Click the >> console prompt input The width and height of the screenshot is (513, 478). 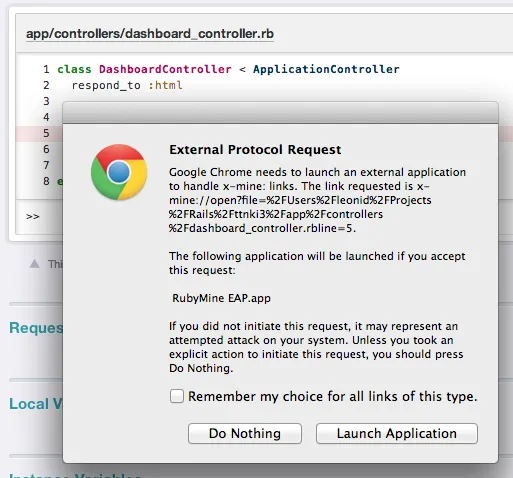(x=33, y=216)
